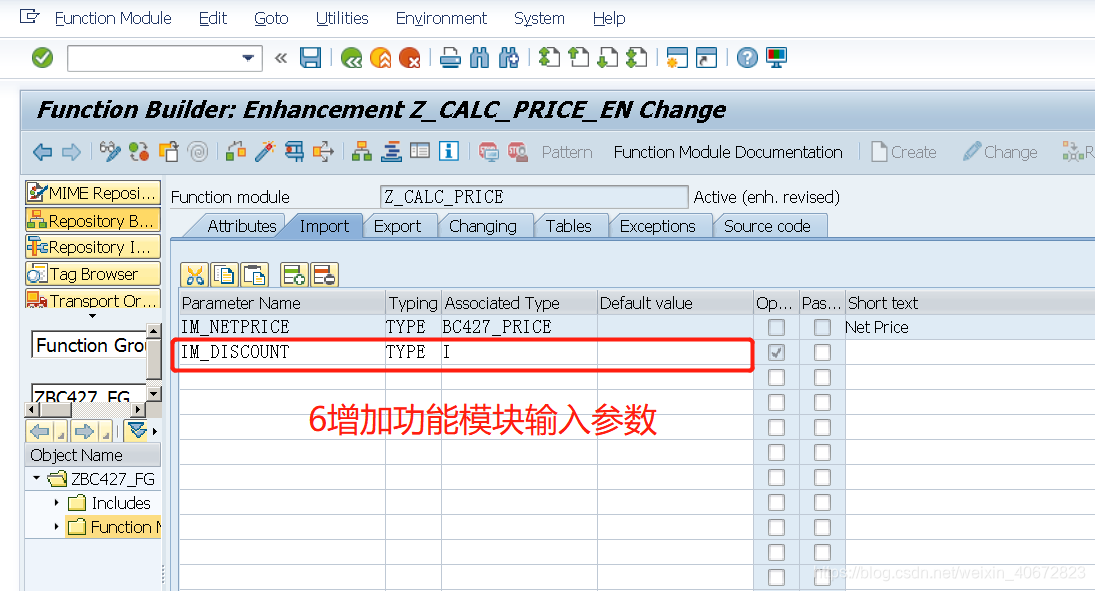This screenshot has height=591, width=1095.
Task: Click the BC427_PRICE associated type cell
Action: click(x=520, y=327)
